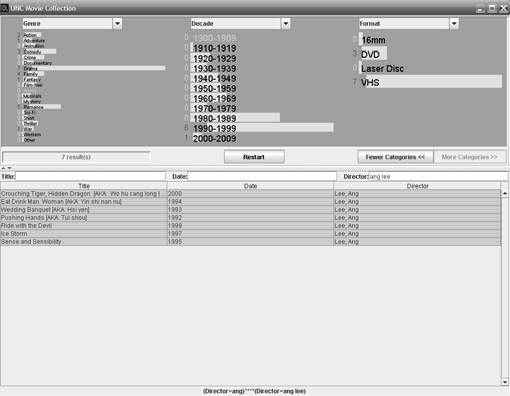This screenshot has height=396, width=510.
Task: Select the 16mm format
Action: coord(372,40)
